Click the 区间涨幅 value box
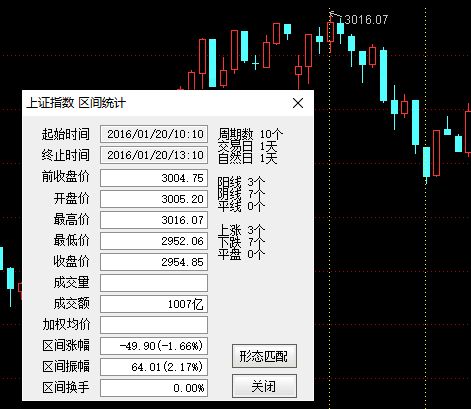The width and height of the screenshot is (471, 409). 154,346
